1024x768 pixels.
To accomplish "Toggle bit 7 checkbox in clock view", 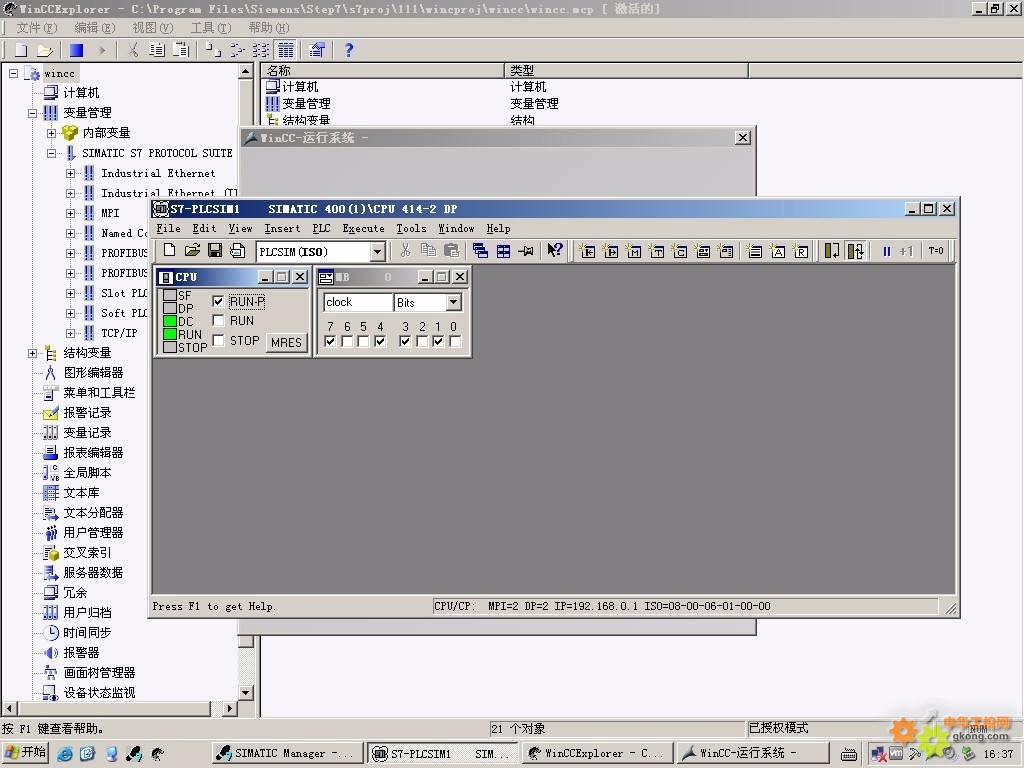I will [x=330, y=341].
